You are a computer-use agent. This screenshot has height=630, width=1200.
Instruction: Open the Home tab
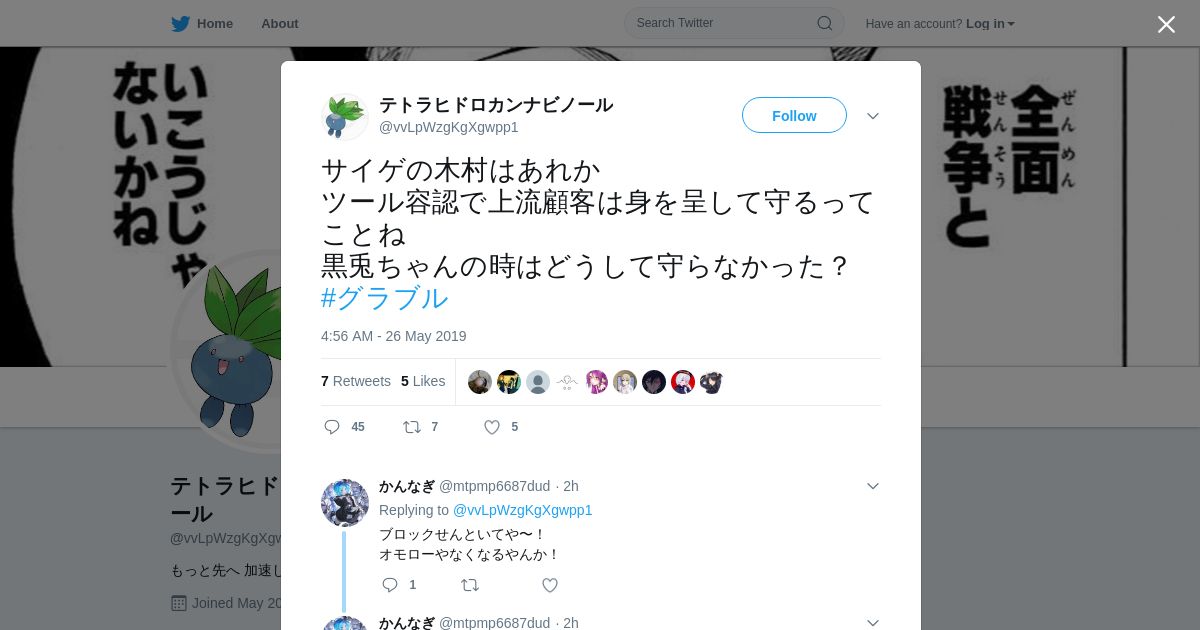coord(214,23)
